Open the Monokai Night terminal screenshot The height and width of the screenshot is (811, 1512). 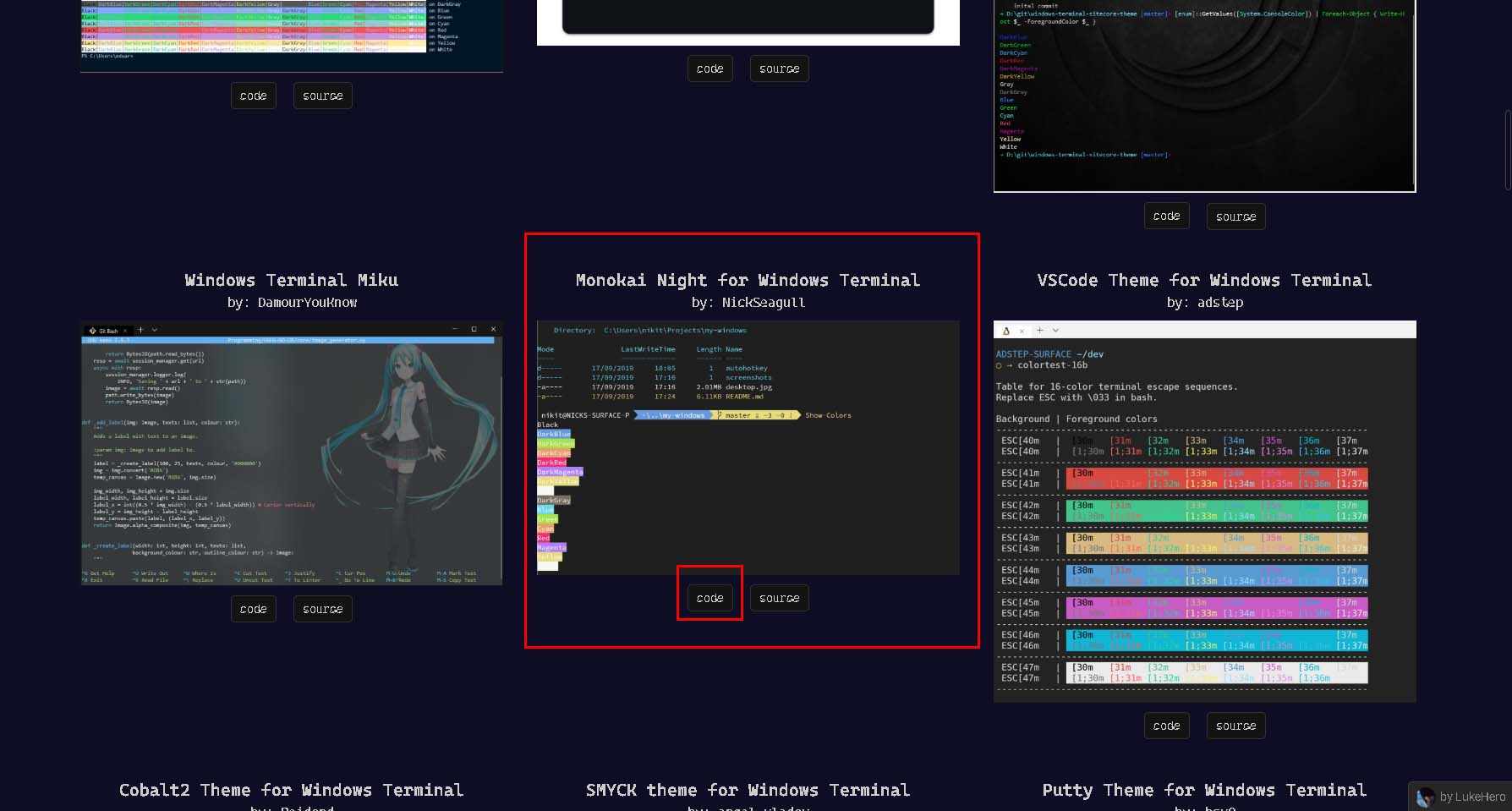[x=748, y=447]
